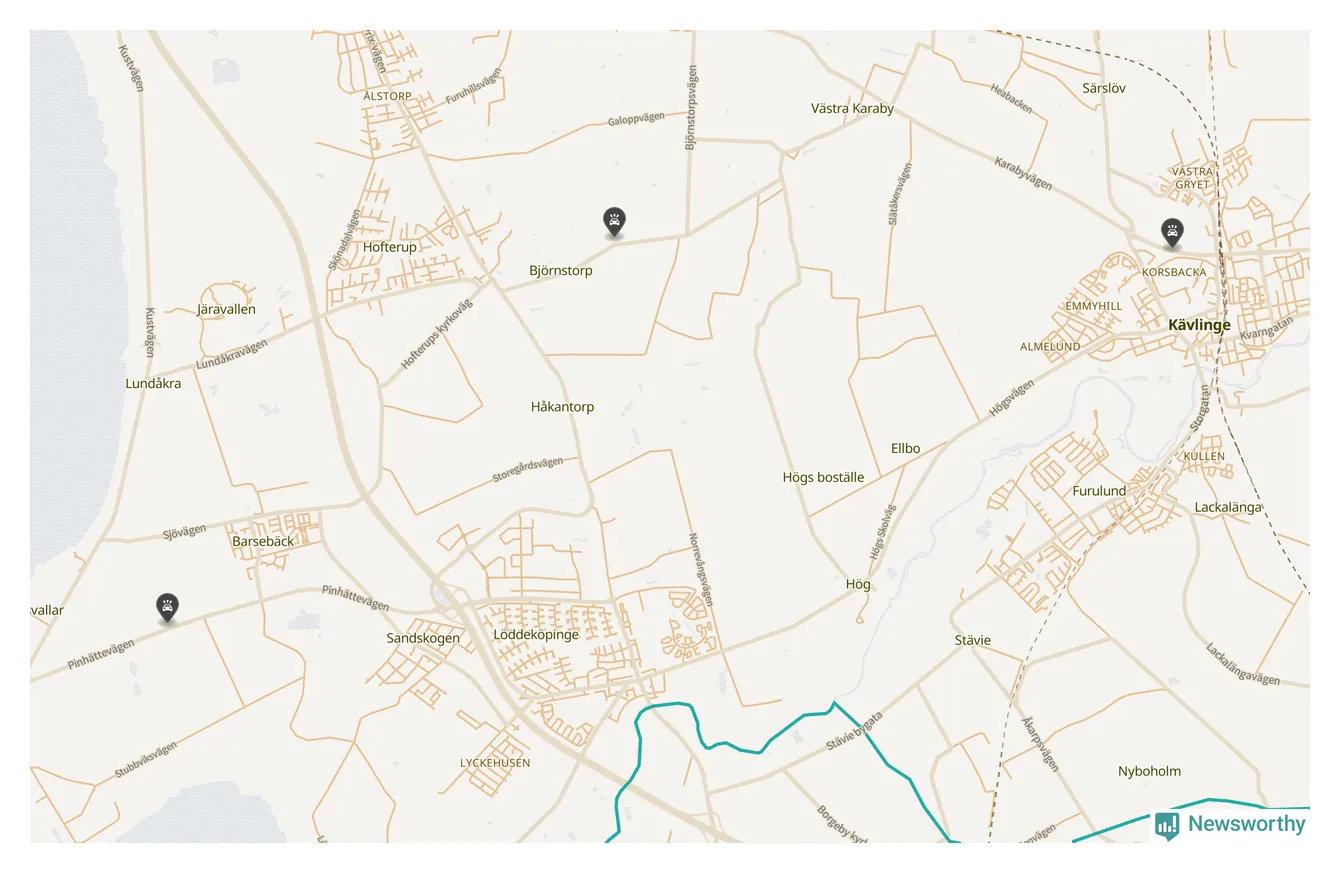
Task: Click the Högs boställe label
Action: click(823, 477)
